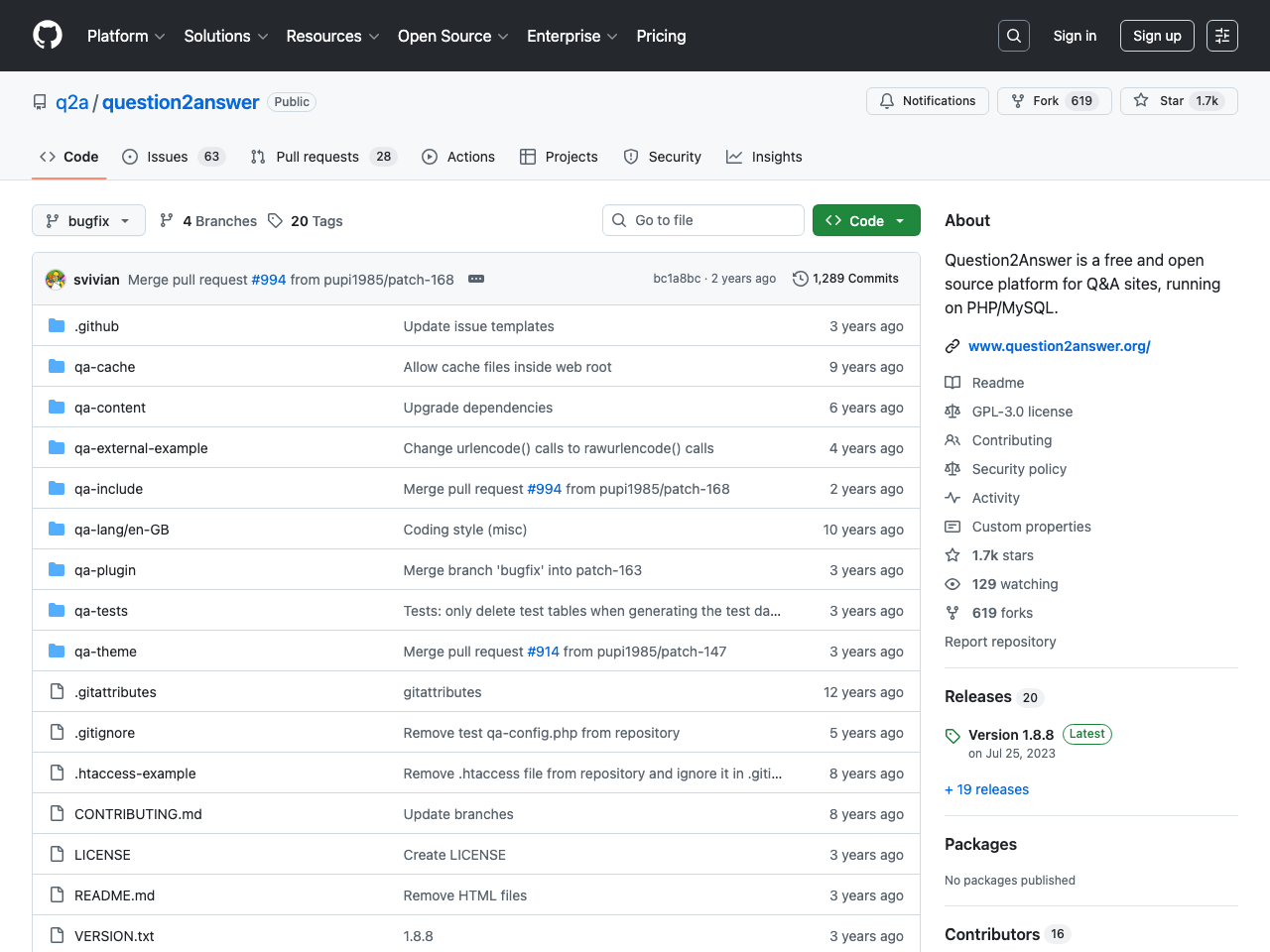The width and height of the screenshot is (1270, 952).
Task: Click the Sign up button
Action: tap(1156, 36)
